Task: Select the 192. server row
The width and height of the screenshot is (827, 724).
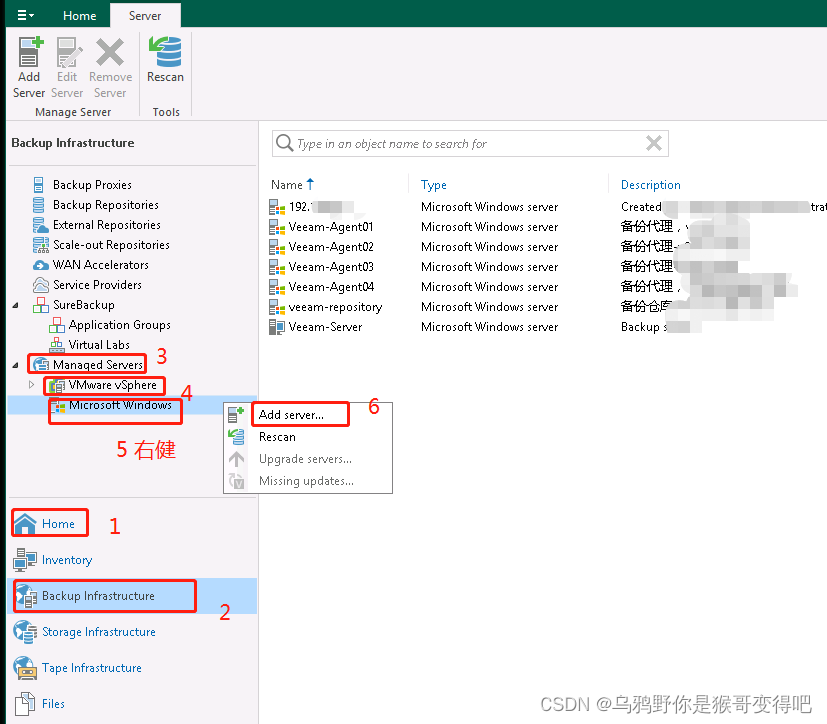Action: pos(547,207)
